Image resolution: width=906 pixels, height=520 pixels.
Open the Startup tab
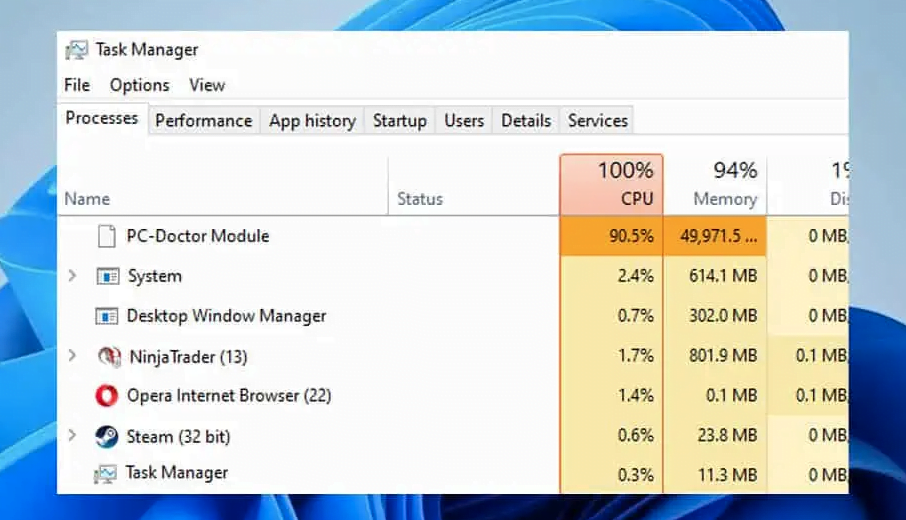[x=400, y=121]
